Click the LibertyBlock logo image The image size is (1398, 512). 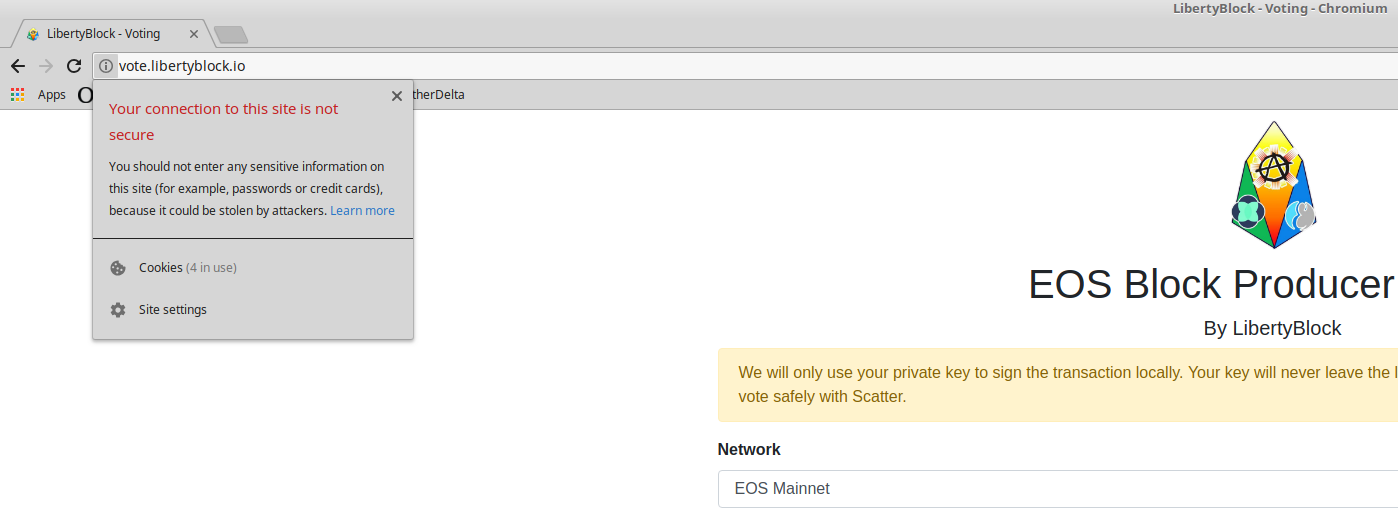(x=1272, y=185)
